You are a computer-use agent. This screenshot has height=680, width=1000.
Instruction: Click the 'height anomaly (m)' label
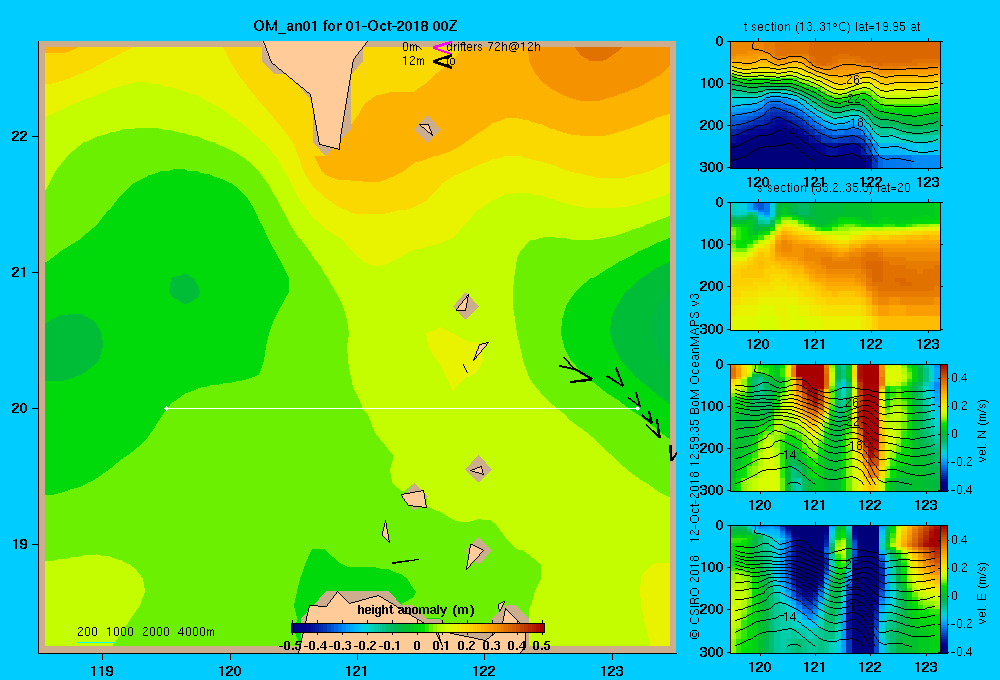(x=416, y=610)
